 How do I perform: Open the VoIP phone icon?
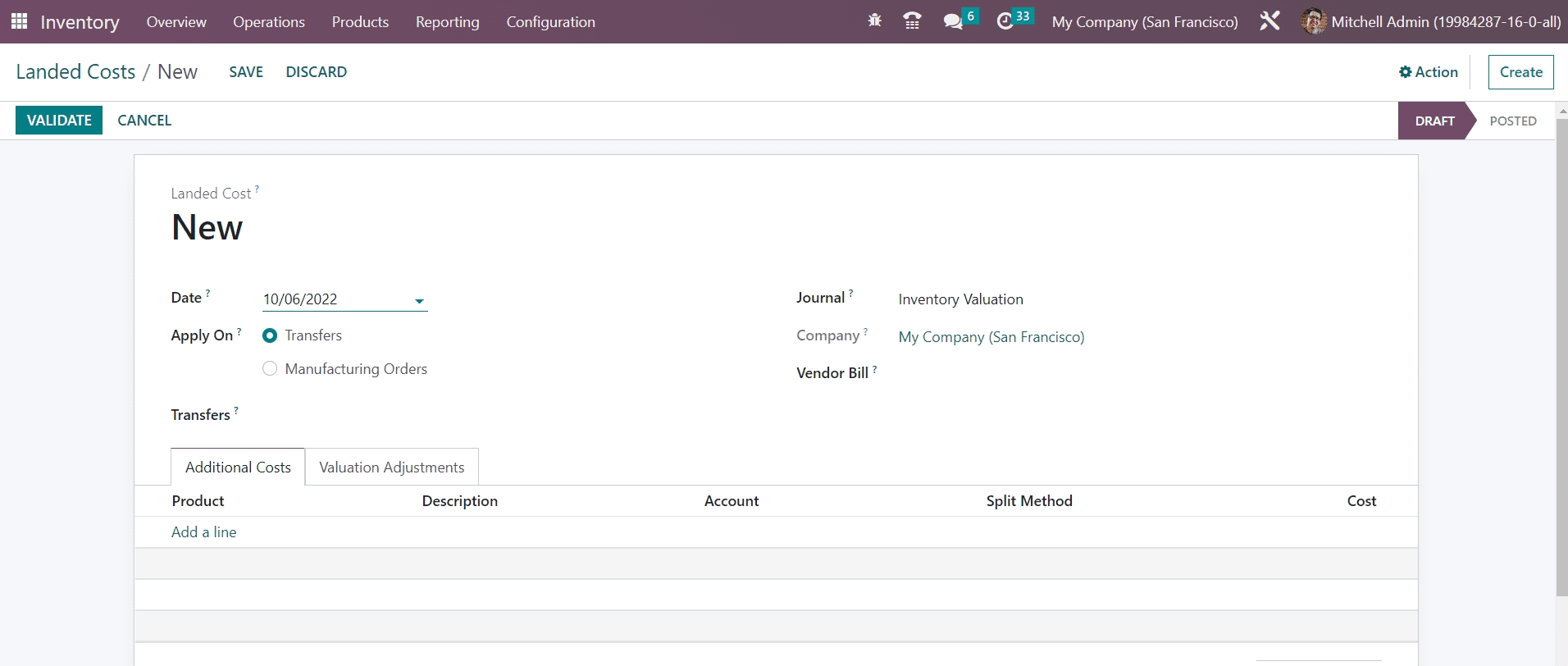(x=912, y=21)
